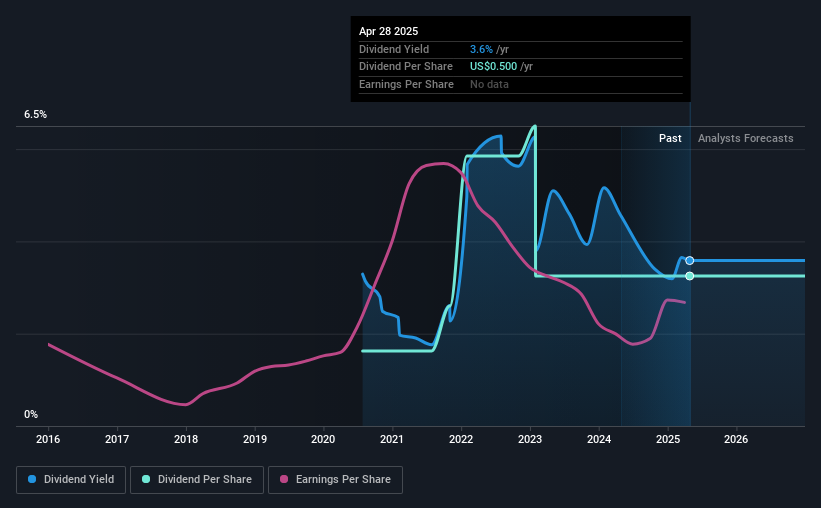Screen dimensions: 821x508
Task: Click the 'Analysts Forecasts' label
Action: (x=746, y=138)
